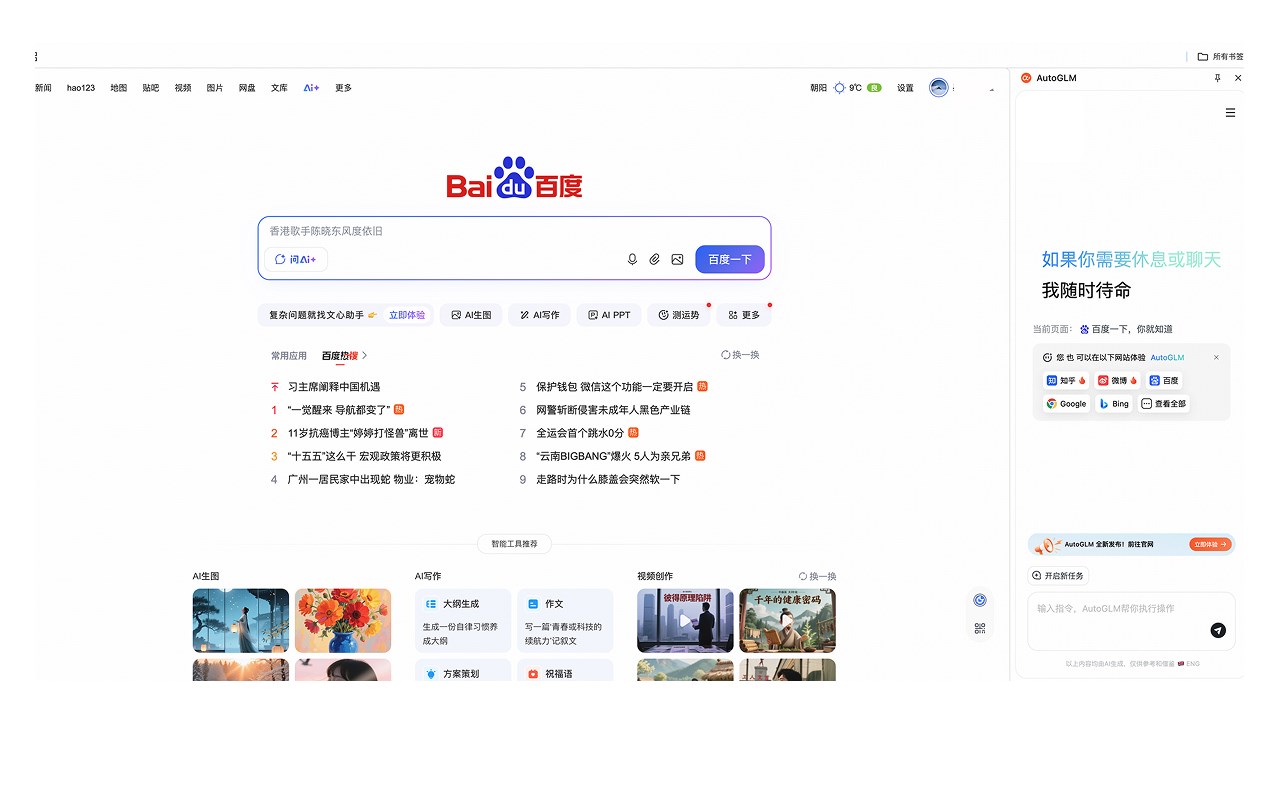
Task: Expand the 更多 tools chip
Action: [744, 315]
